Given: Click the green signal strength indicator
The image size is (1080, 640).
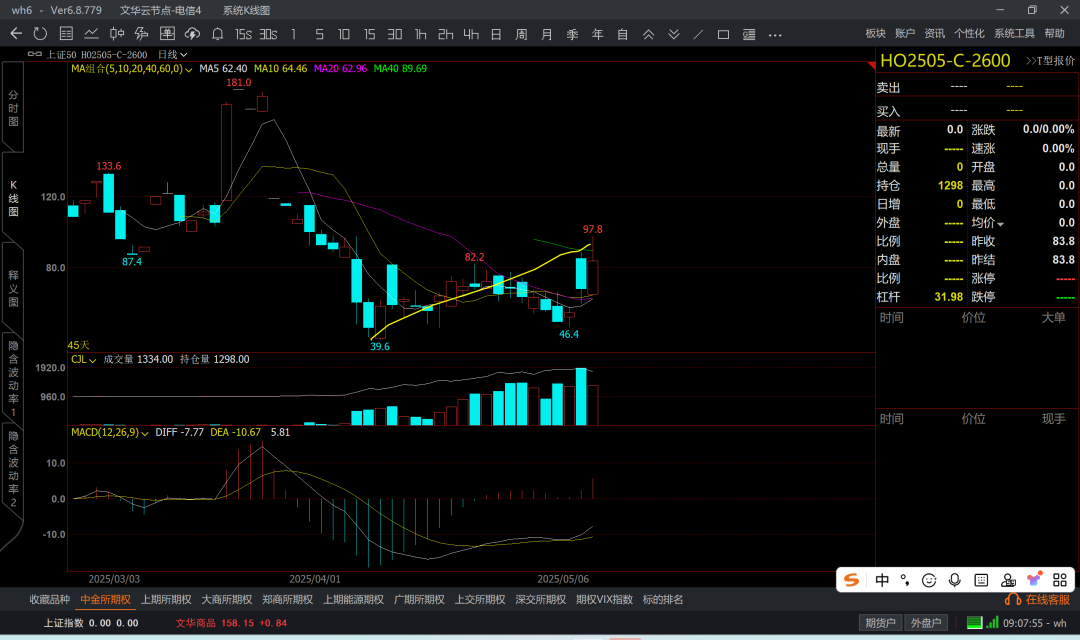Looking at the screenshot, I should [x=991, y=623].
